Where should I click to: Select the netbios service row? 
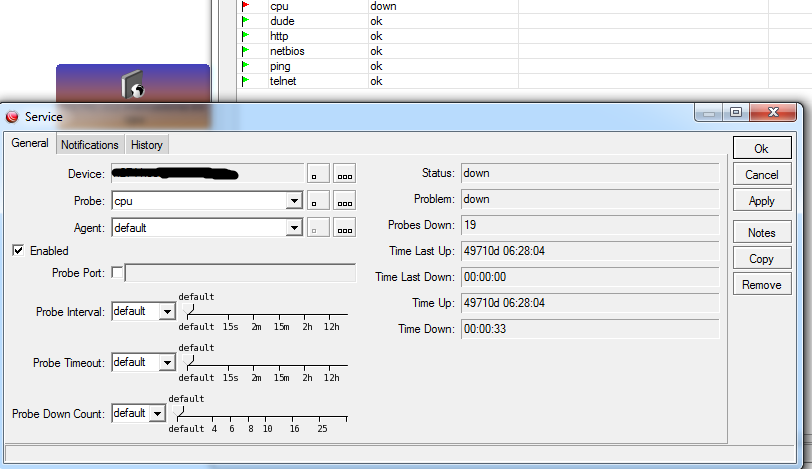(x=525, y=51)
